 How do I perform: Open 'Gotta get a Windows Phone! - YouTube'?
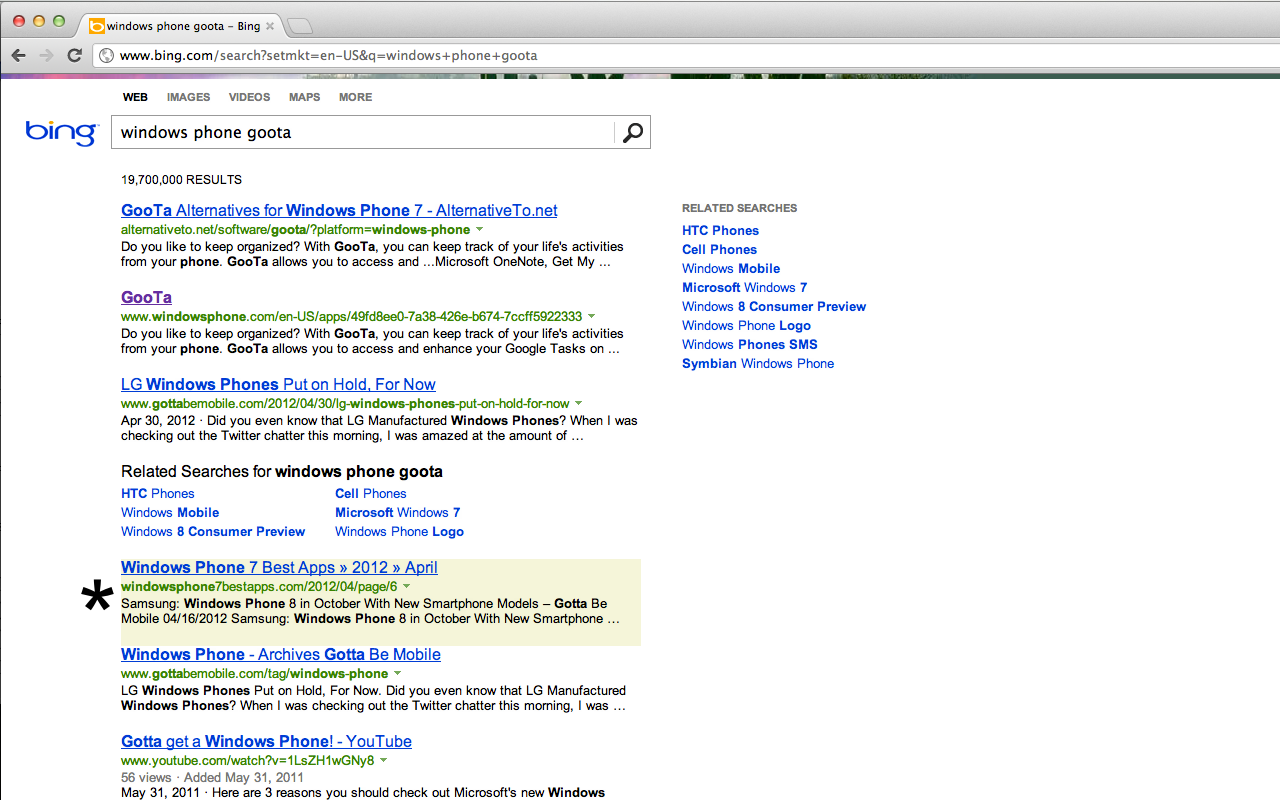[x=266, y=741]
